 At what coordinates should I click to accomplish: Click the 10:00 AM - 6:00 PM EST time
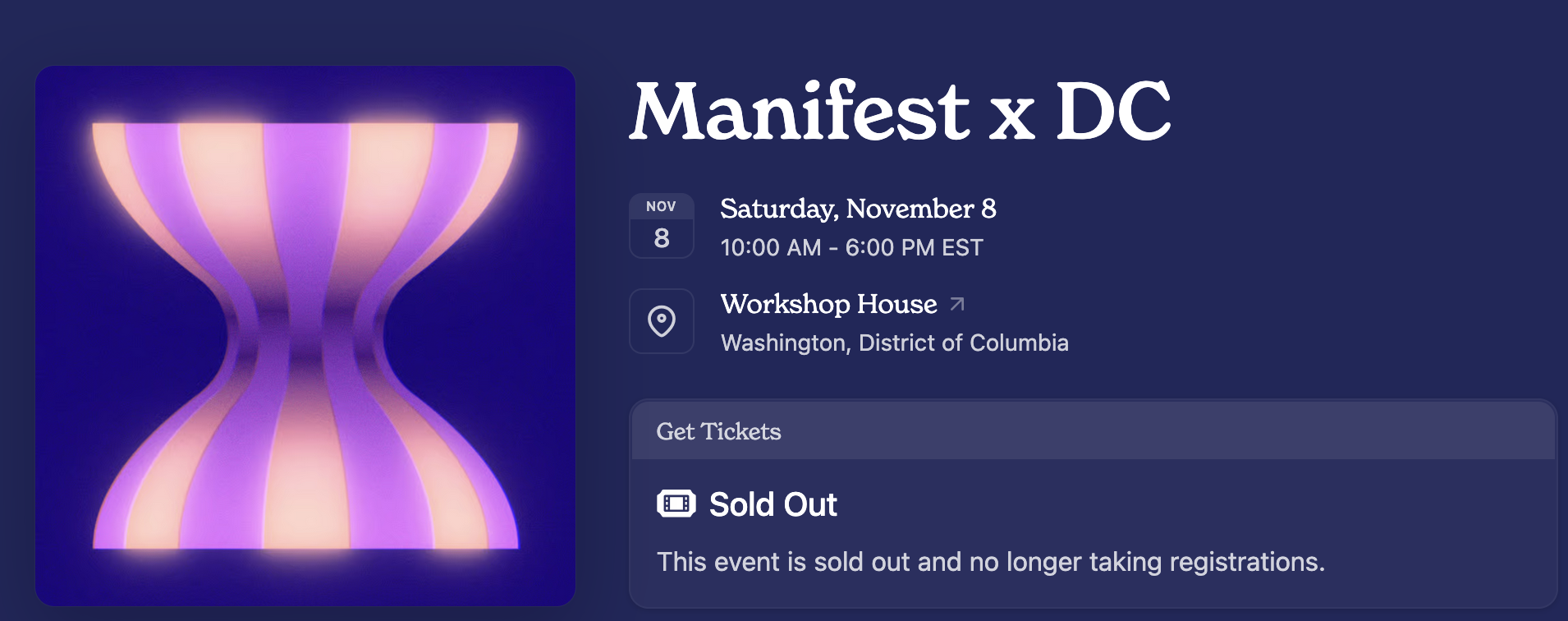pos(851,247)
